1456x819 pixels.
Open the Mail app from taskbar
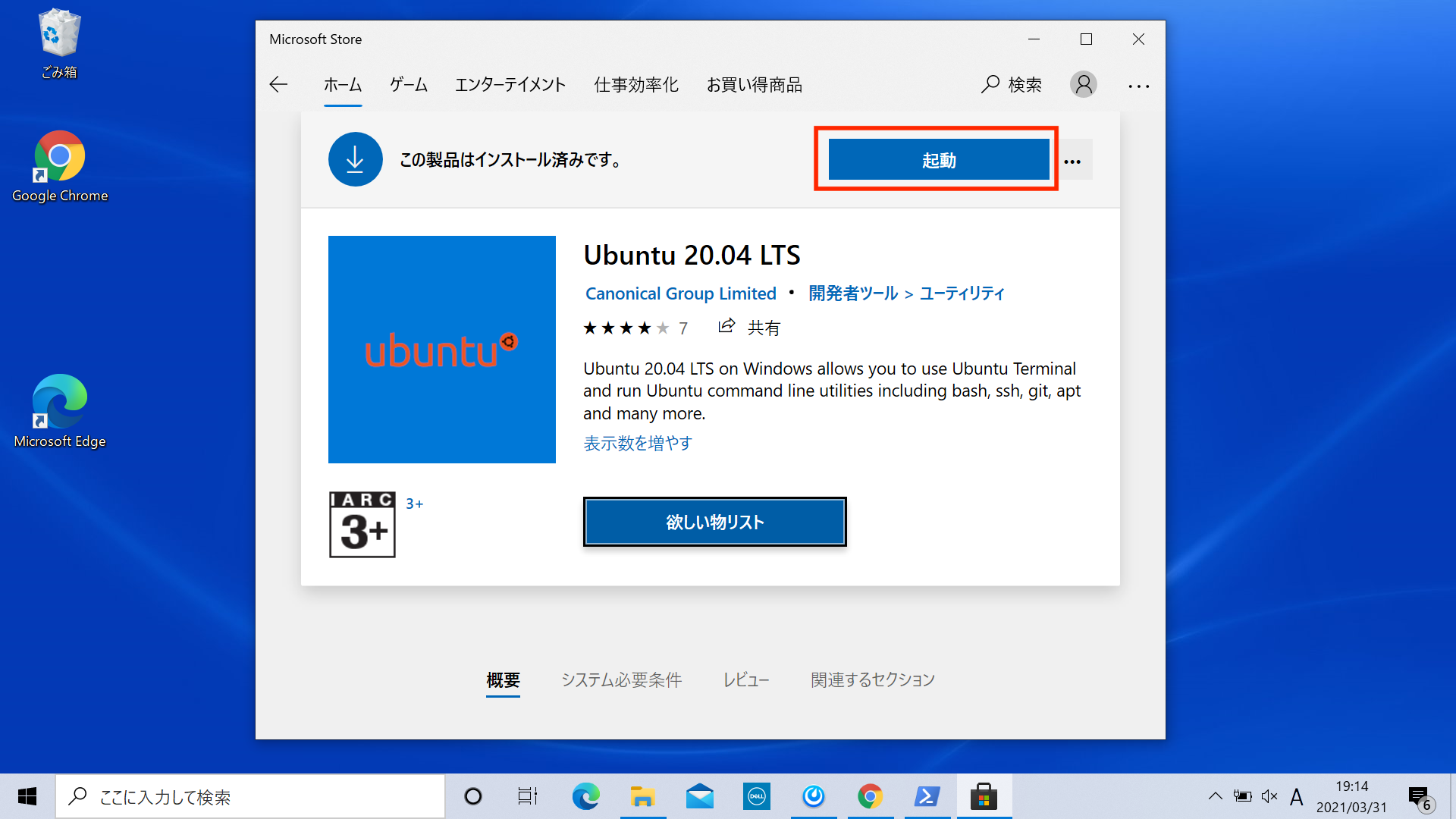click(x=699, y=796)
